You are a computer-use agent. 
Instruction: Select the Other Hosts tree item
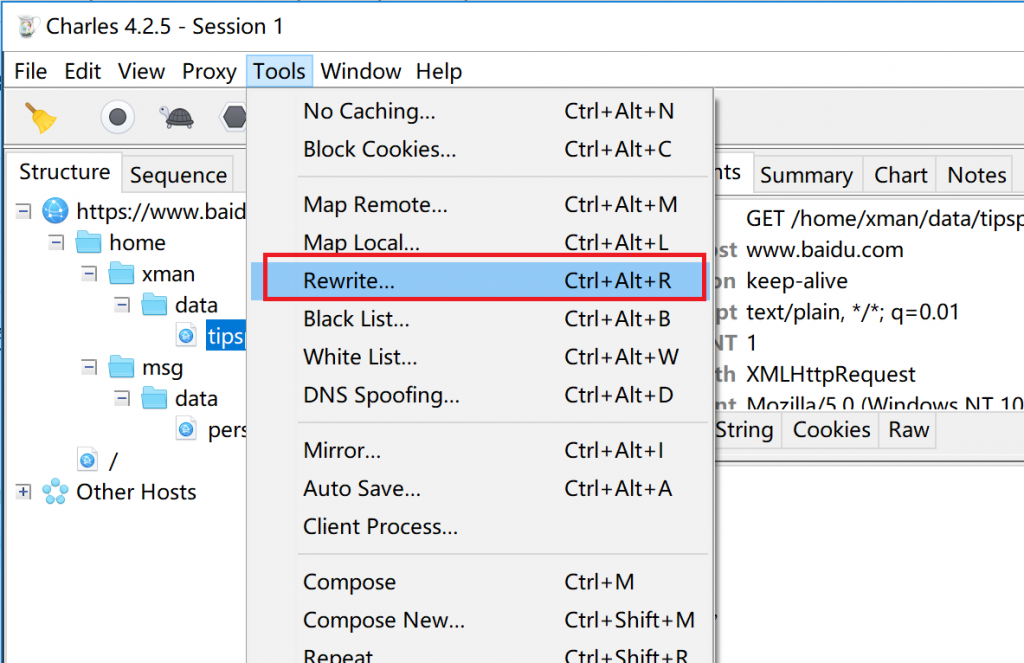coord(136,492)
